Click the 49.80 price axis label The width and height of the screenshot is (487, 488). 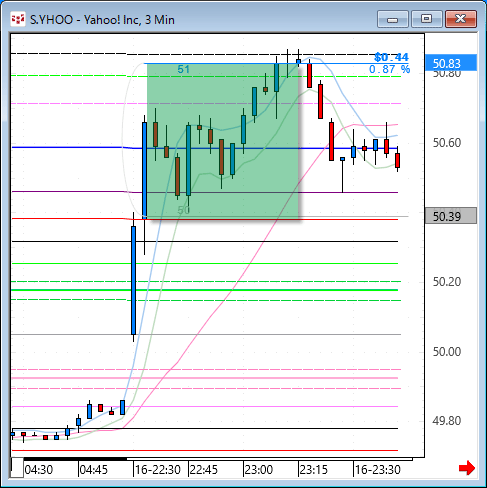pyautogui.click(x=447, y=421)
